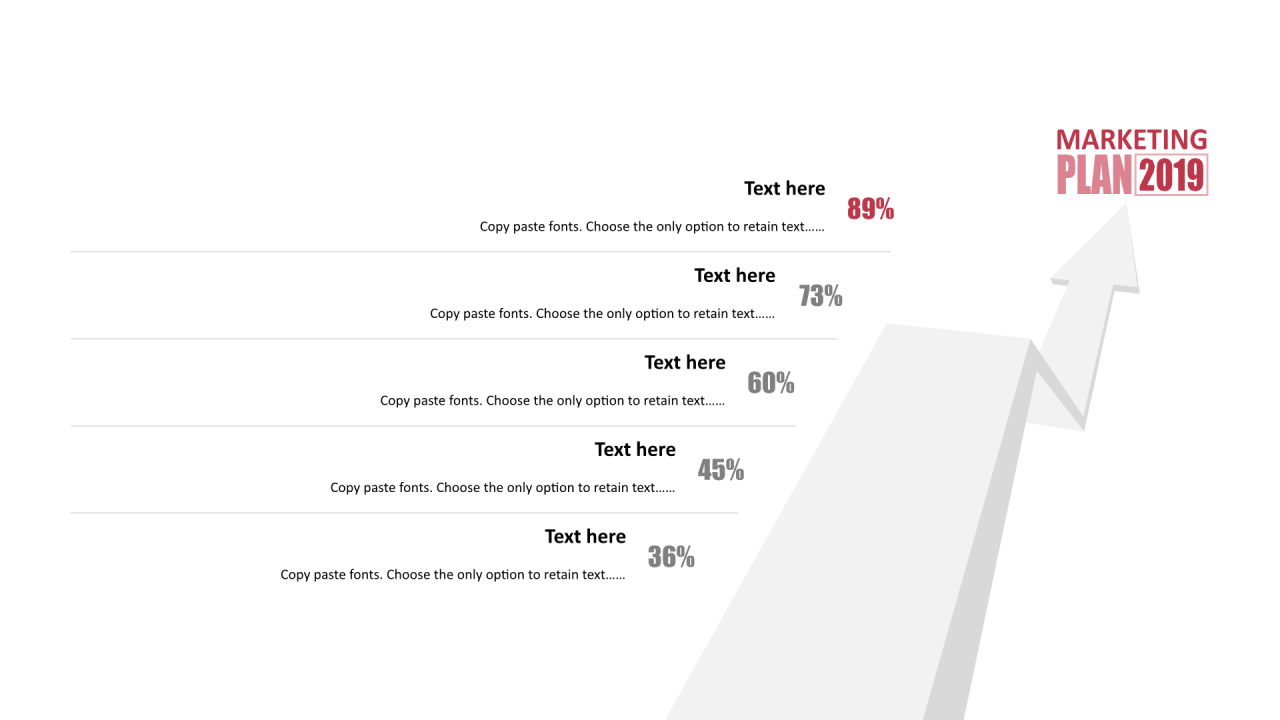This screenshot has width=1280, height=720.
Task: Click the 36% percentage label
Action: (671, 557)
